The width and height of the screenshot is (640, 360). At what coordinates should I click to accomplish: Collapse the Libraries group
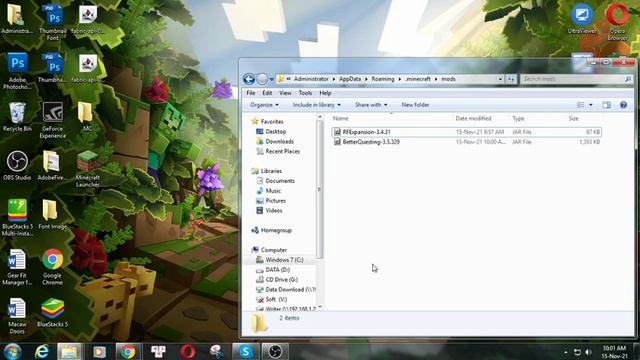271,171
